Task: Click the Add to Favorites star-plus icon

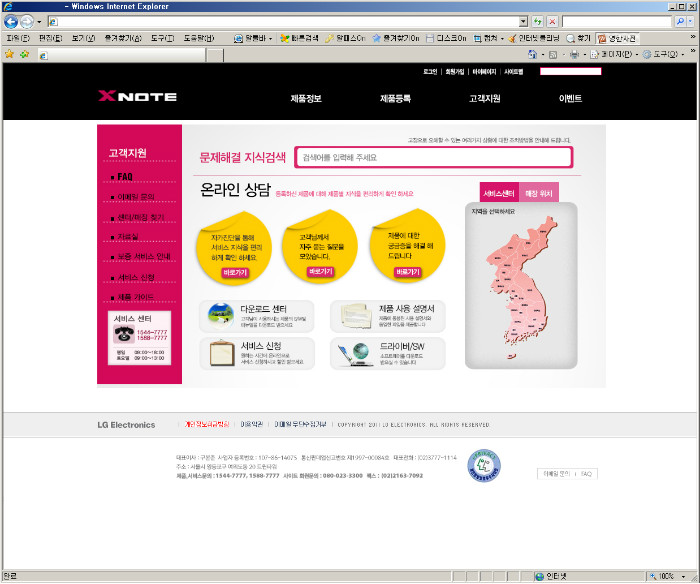Action: tap(24, 54)
